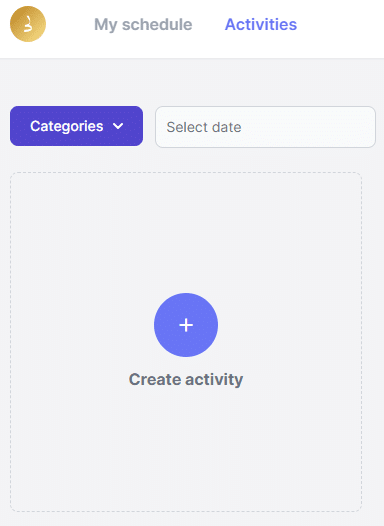Viewport: 384px width, 526px height.
Task: Add a new activity with plus icon
Action: click(x=186, y=325)
